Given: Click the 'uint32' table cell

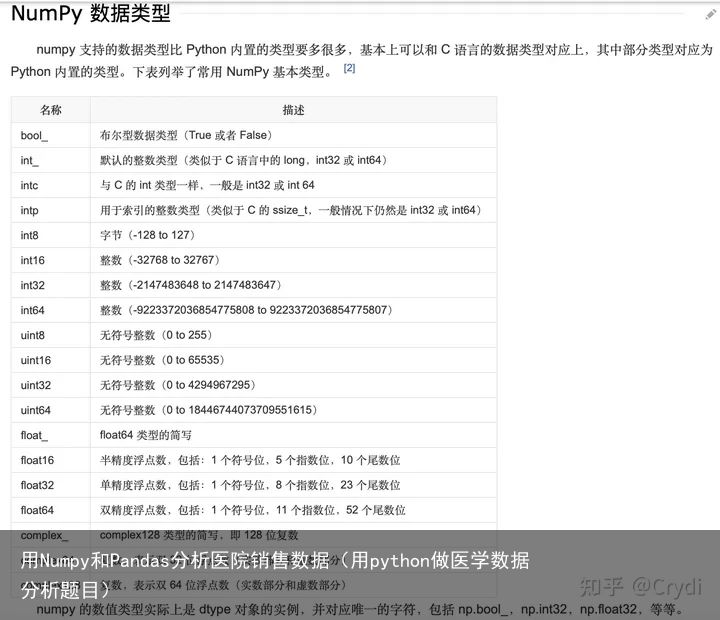Looking at the screenshot, I should 51,385.
